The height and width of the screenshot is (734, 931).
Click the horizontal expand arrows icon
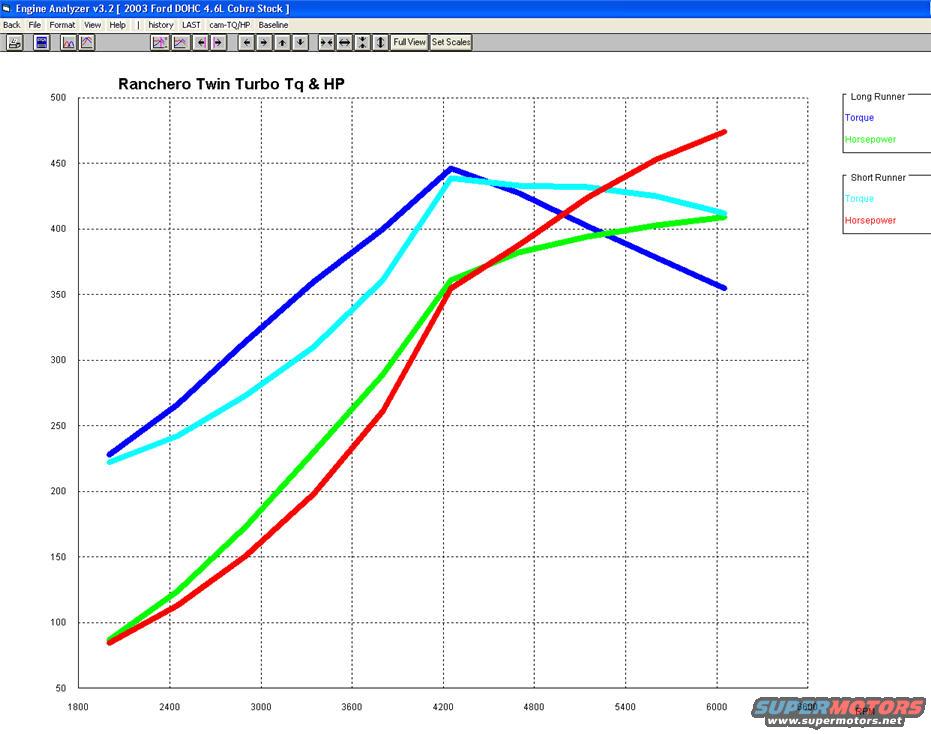click(344, 42)
